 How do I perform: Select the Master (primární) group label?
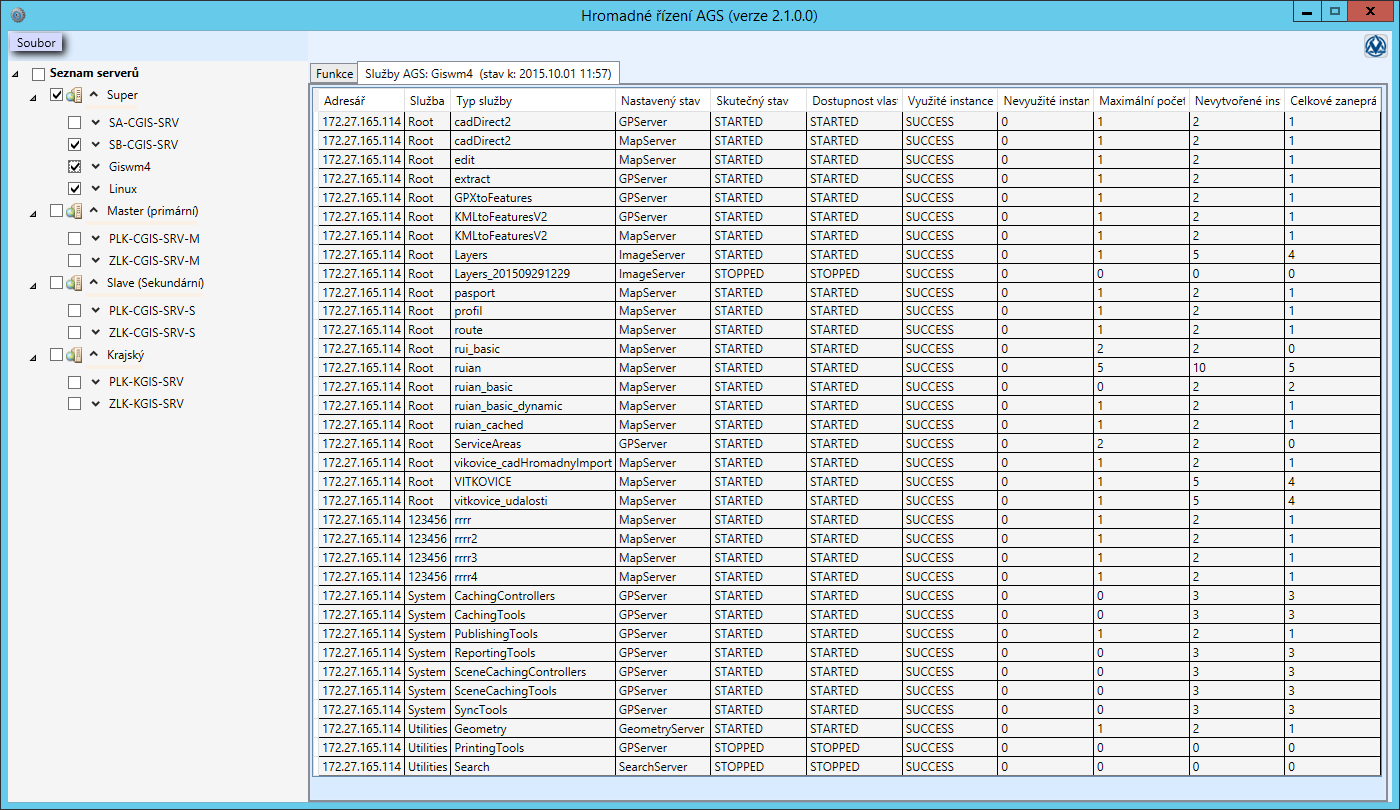pyautogui.click(x=153, y=211)
